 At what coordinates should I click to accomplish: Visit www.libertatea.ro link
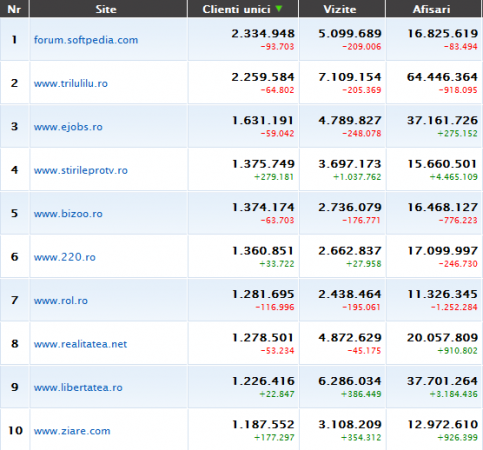pos(78,387)
